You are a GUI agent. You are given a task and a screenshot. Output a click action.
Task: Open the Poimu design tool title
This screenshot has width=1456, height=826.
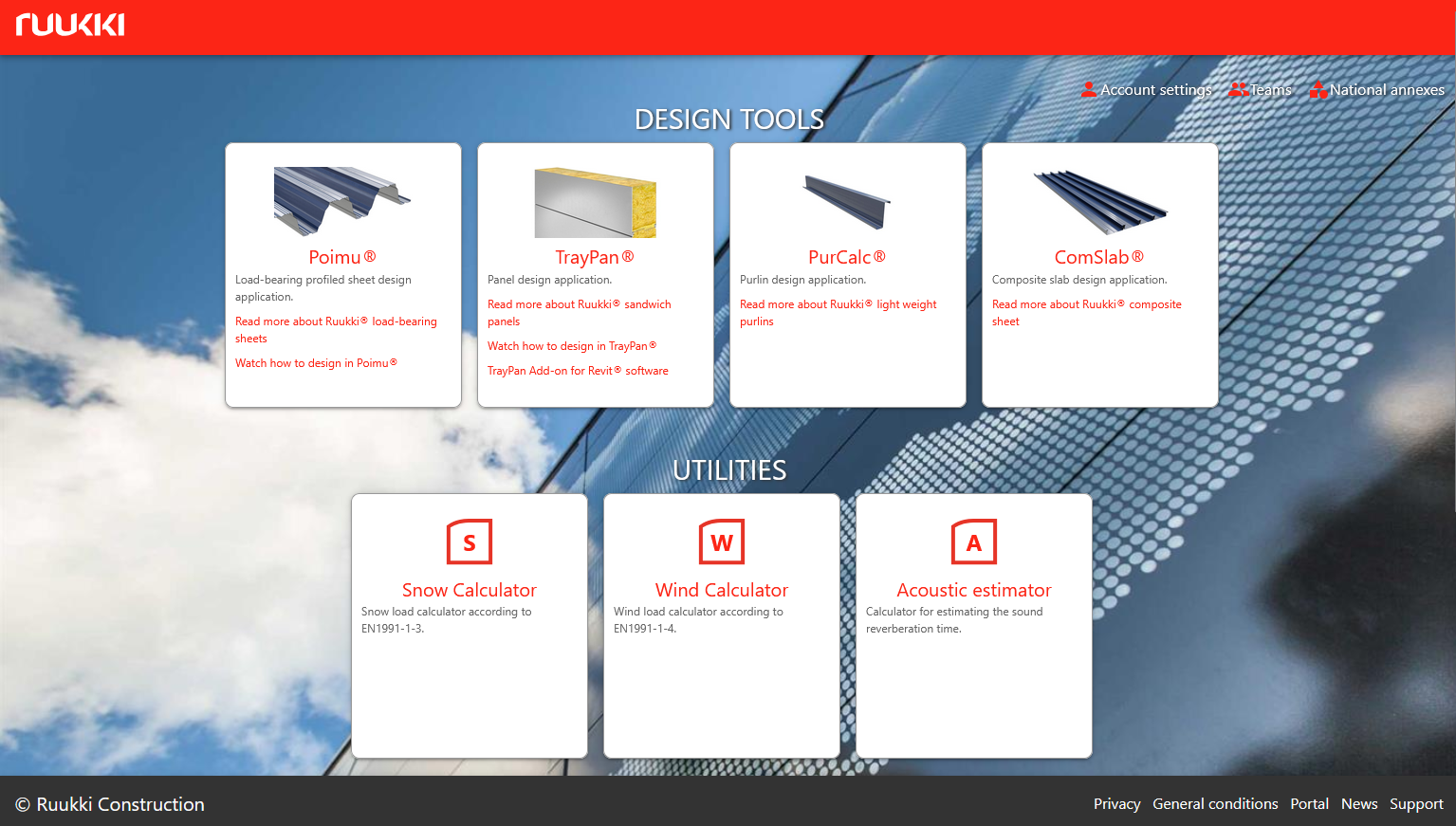pyautogui.click(x=341, y=257)
